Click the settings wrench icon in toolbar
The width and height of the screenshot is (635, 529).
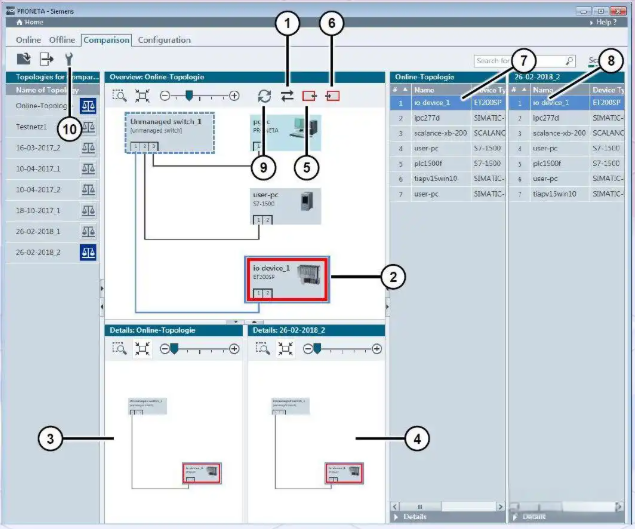[69, 59]
